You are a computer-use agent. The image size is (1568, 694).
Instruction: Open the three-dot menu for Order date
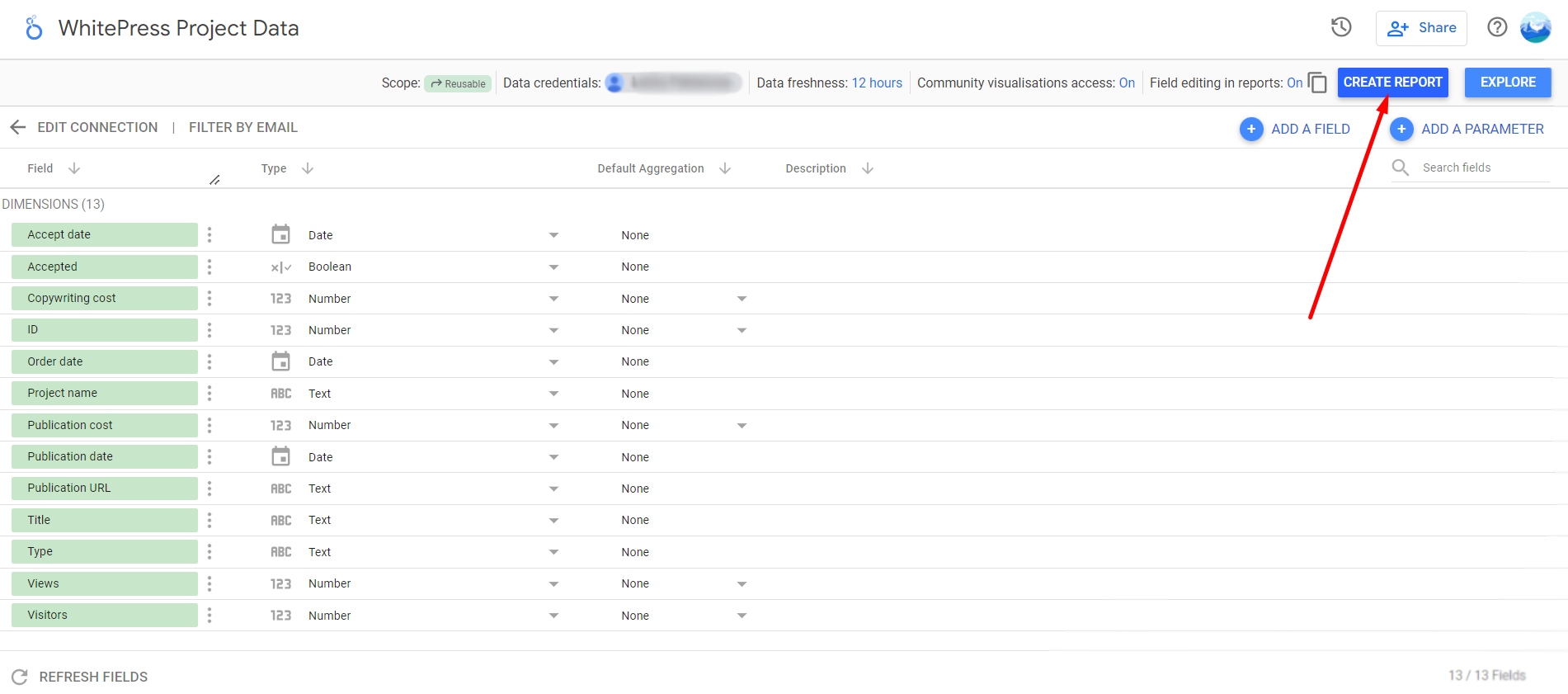(x=210, y=361)
